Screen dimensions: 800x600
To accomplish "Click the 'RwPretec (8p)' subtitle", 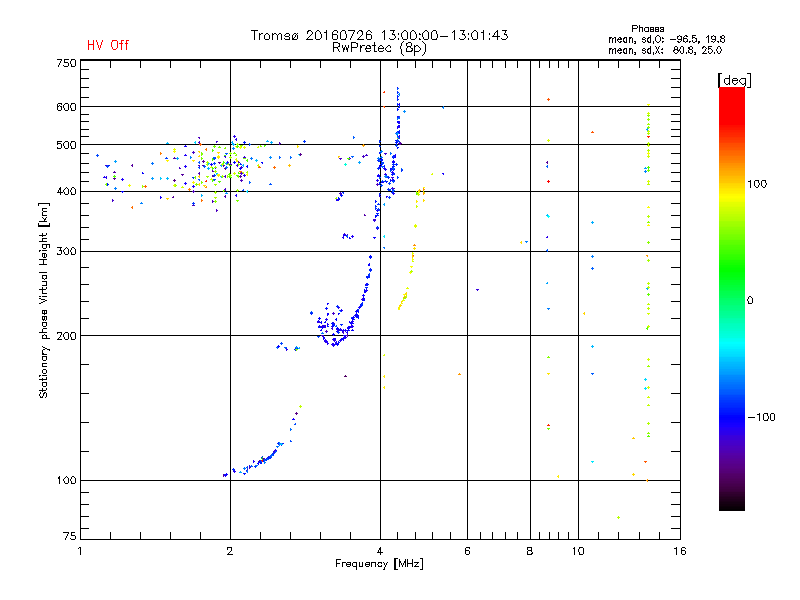I will click(x=379, y=48).
